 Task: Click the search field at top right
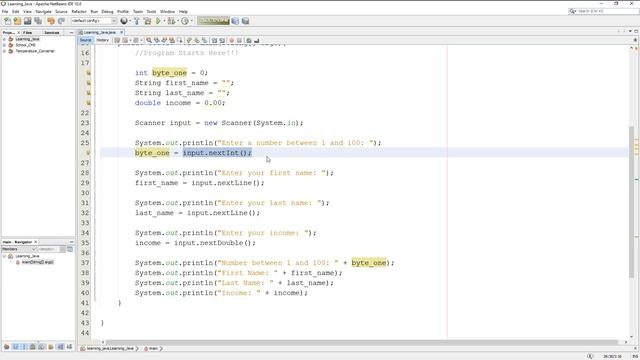point(607,11)
